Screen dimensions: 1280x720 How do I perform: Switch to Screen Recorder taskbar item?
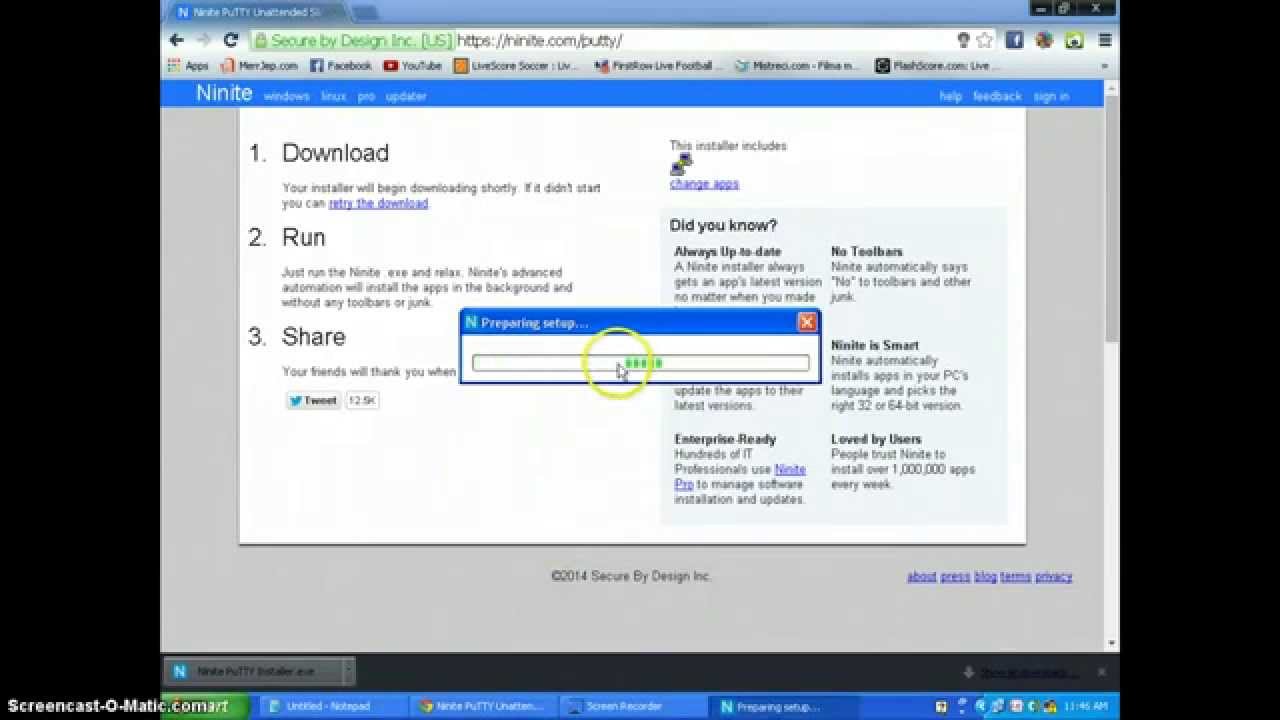pyautogui.click(x=634, y=706)
